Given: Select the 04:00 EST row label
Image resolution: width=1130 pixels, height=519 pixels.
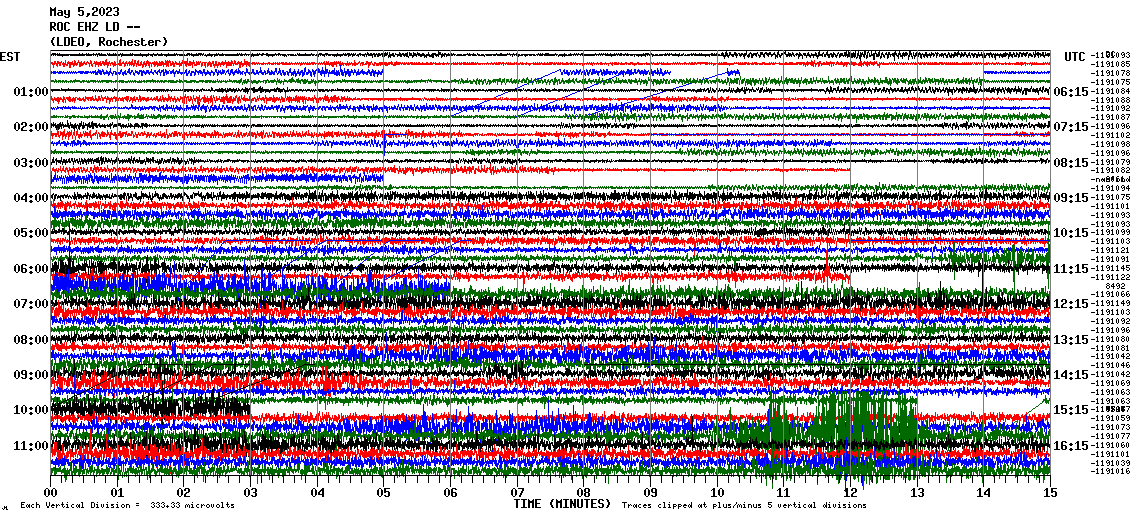Looking at the screenshot, I should pyautogui.click(x=31, y=198).
